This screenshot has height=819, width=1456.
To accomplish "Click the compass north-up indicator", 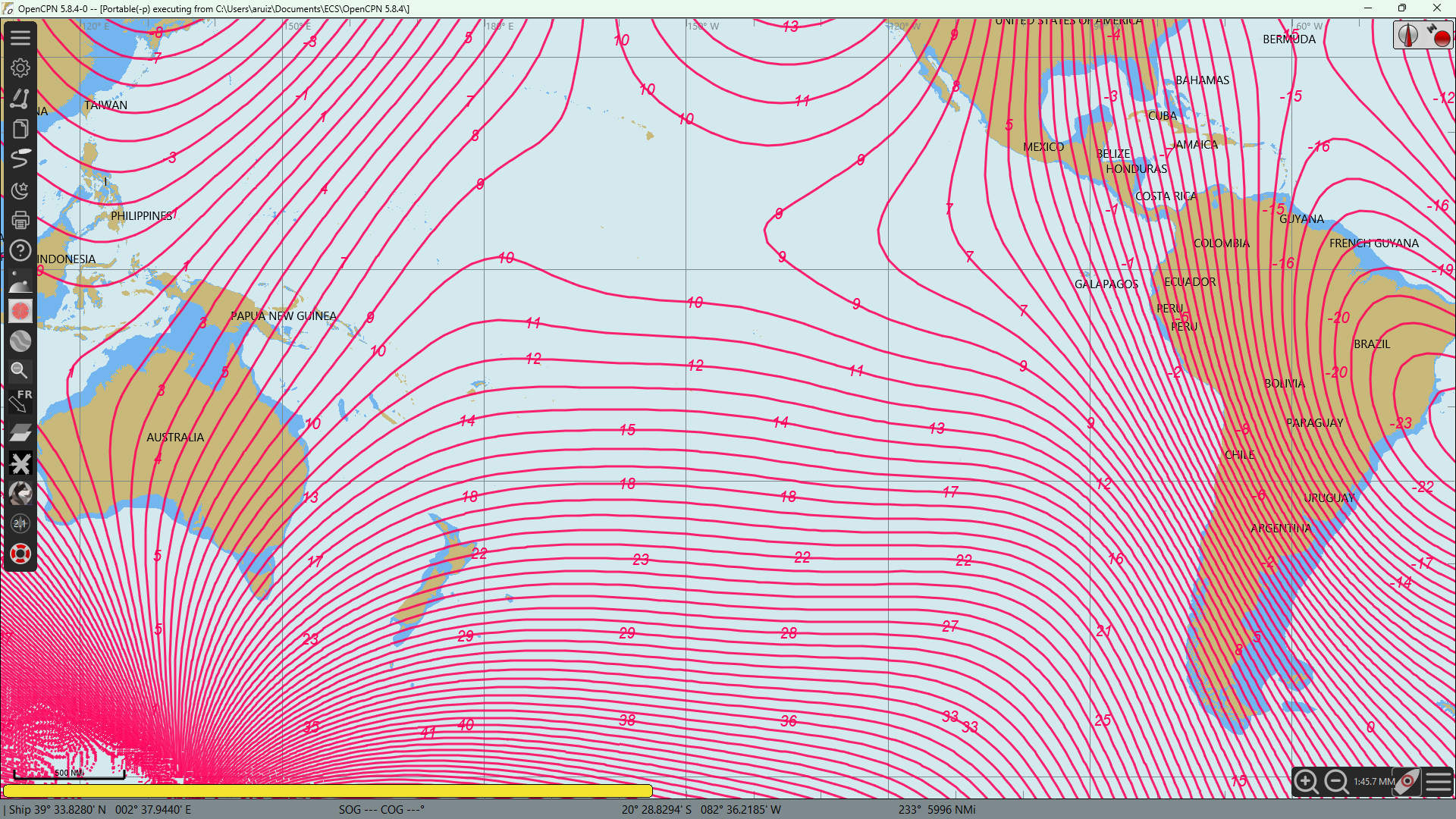I will pos(1408,36).
